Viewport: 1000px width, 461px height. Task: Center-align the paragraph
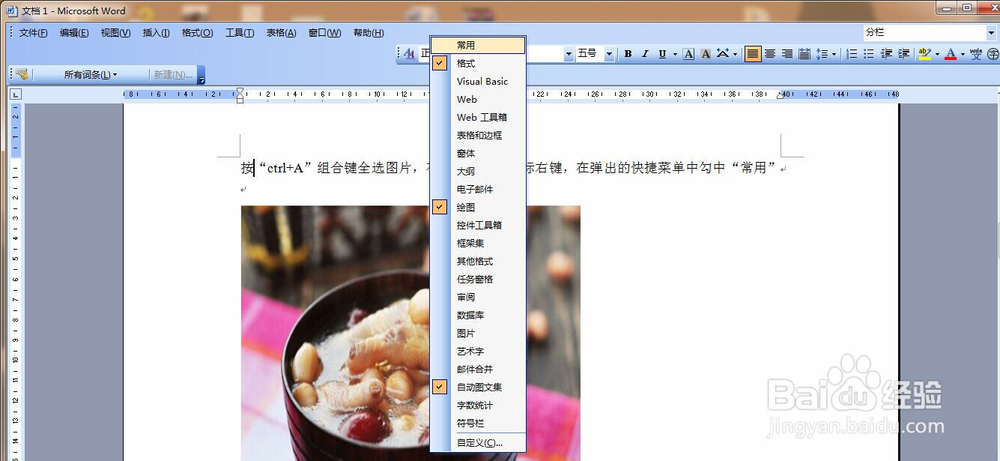click(770, 54)
